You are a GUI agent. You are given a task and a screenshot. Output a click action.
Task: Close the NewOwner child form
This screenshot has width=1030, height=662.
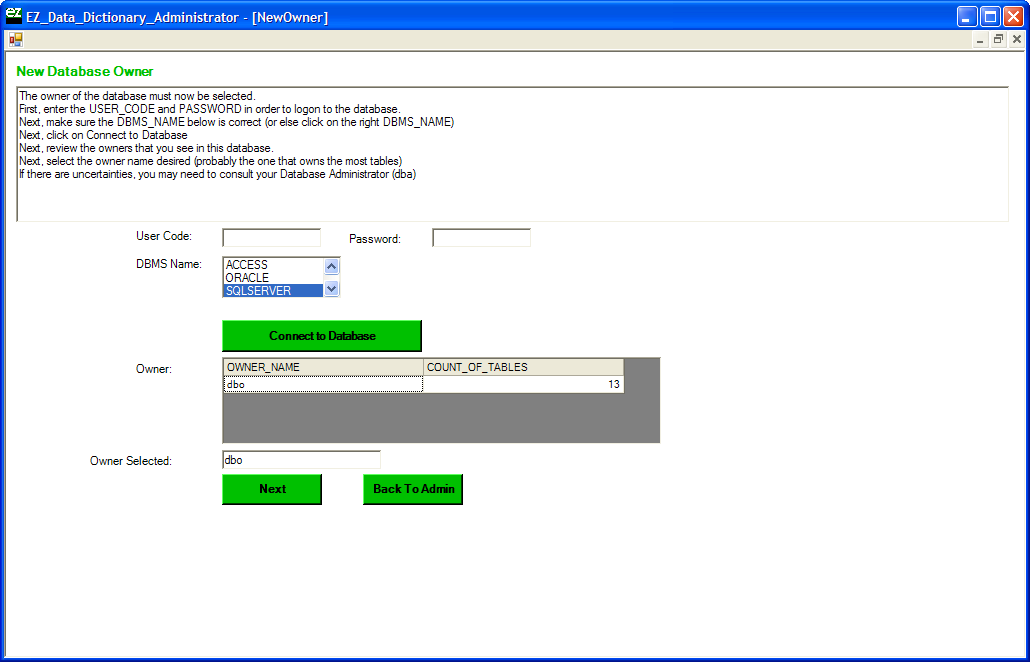[1016, 40]
